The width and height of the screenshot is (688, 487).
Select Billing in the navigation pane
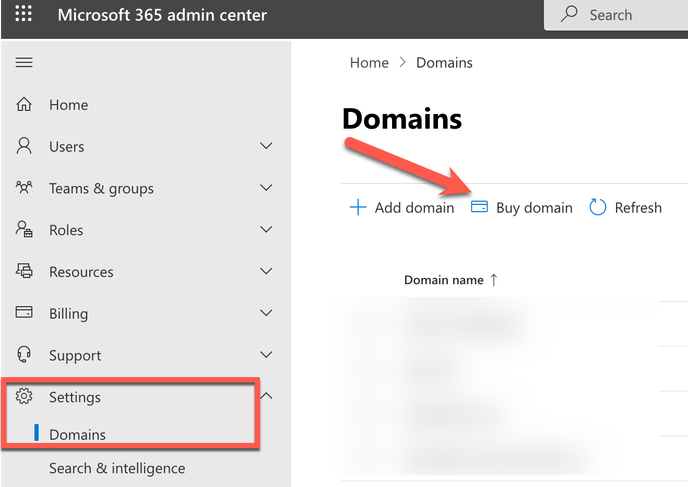[x=146, y=313]
